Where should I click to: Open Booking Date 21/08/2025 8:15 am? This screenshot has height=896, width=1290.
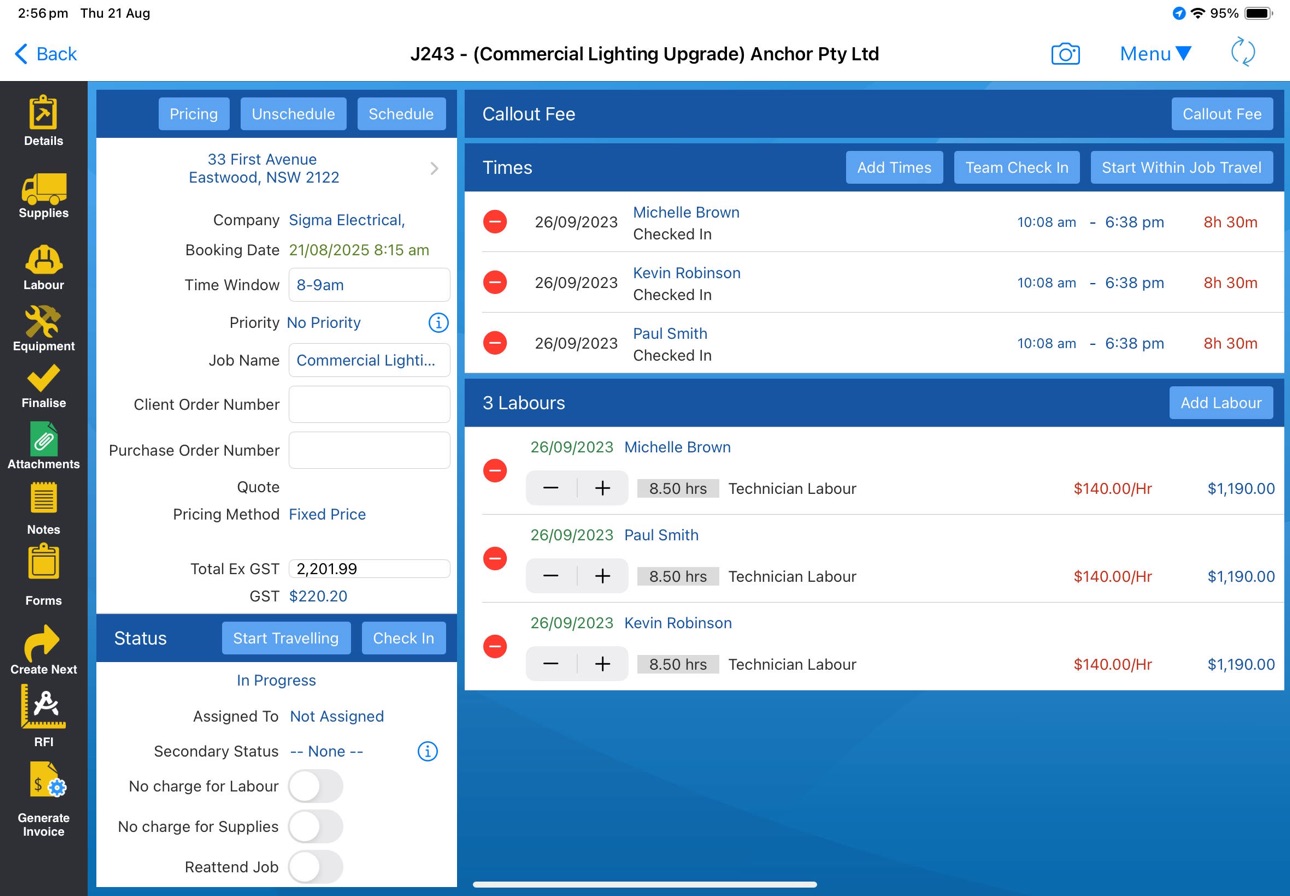359,250
